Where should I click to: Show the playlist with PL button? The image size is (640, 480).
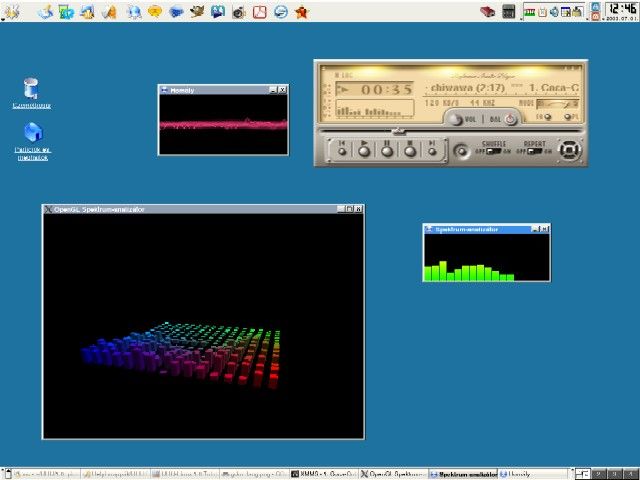(567, 117)
